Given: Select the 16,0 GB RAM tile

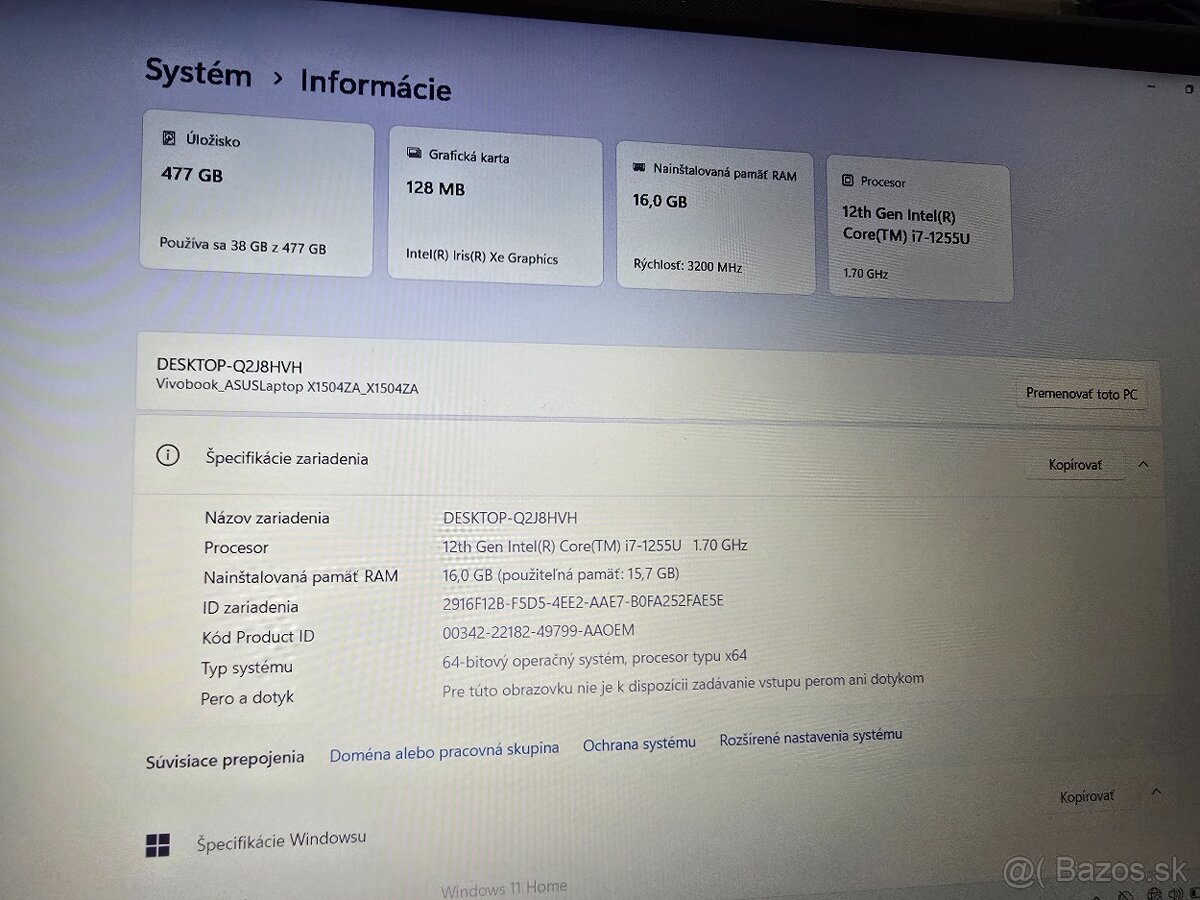Looking at the screenshot, I should click(715, 220).
